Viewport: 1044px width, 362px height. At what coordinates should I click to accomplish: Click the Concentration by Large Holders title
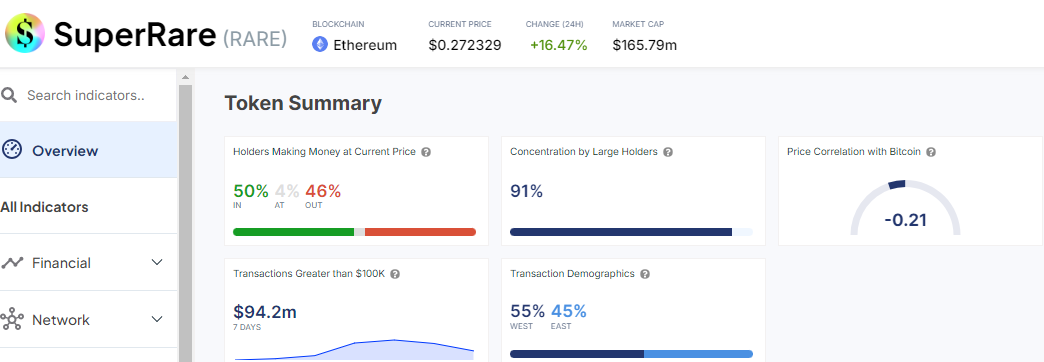click(584, 152)
